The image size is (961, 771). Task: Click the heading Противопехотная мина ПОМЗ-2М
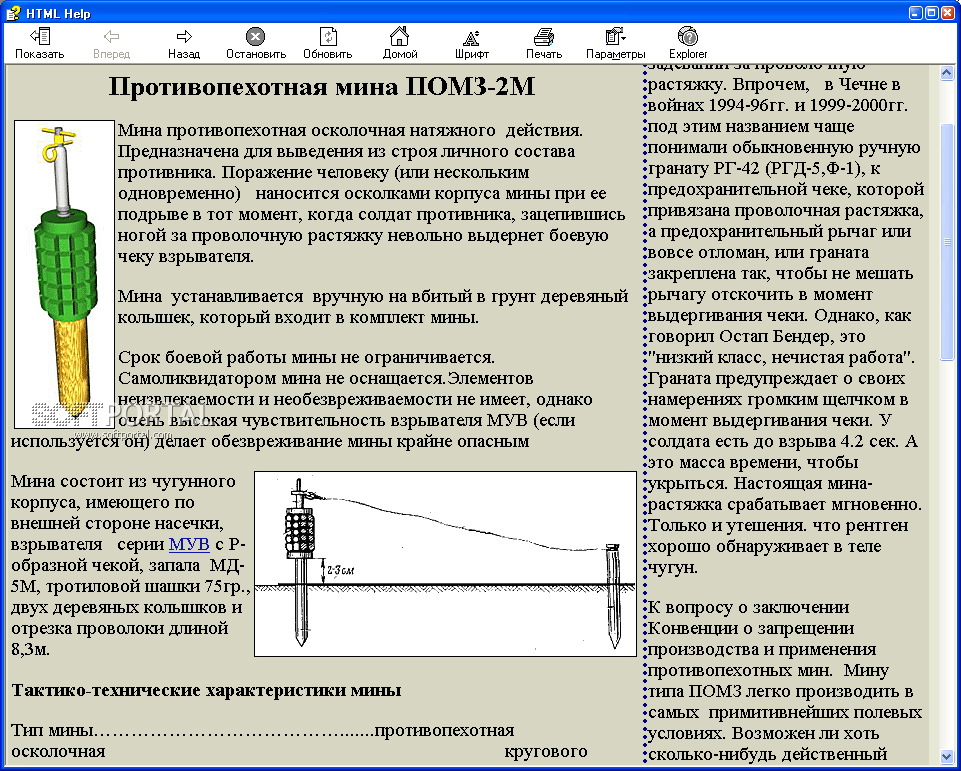coord(322,86)
